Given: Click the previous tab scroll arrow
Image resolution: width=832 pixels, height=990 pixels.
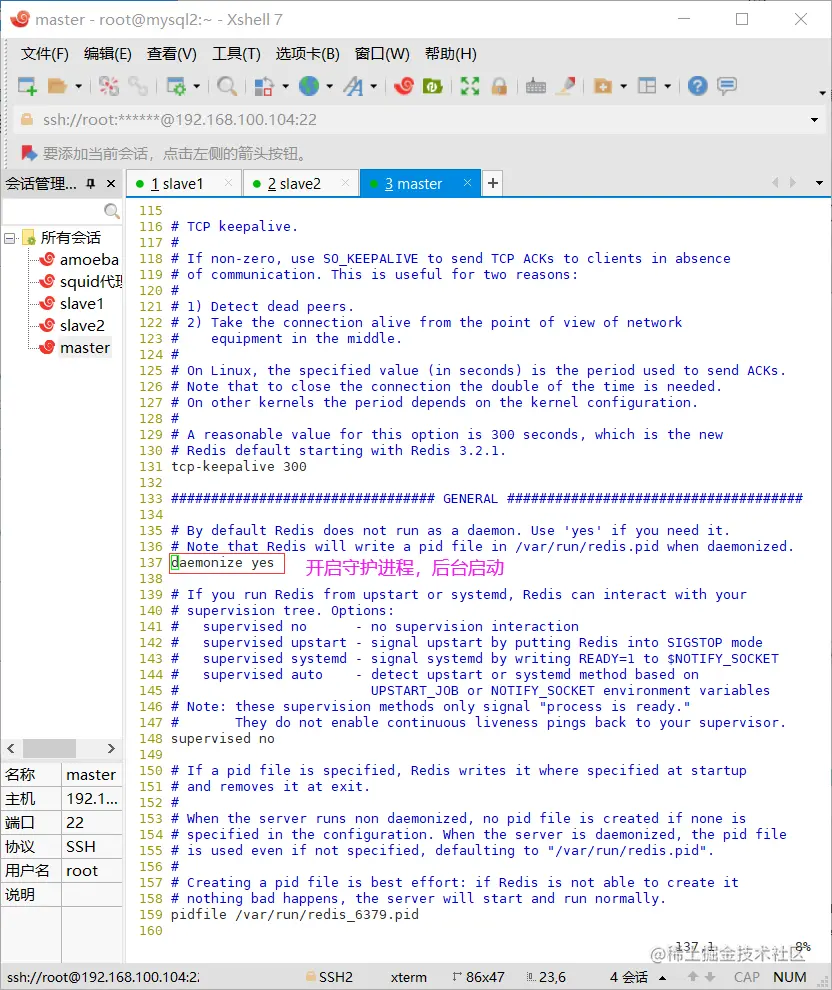Looking at the screenshot, I should point(775,183).
